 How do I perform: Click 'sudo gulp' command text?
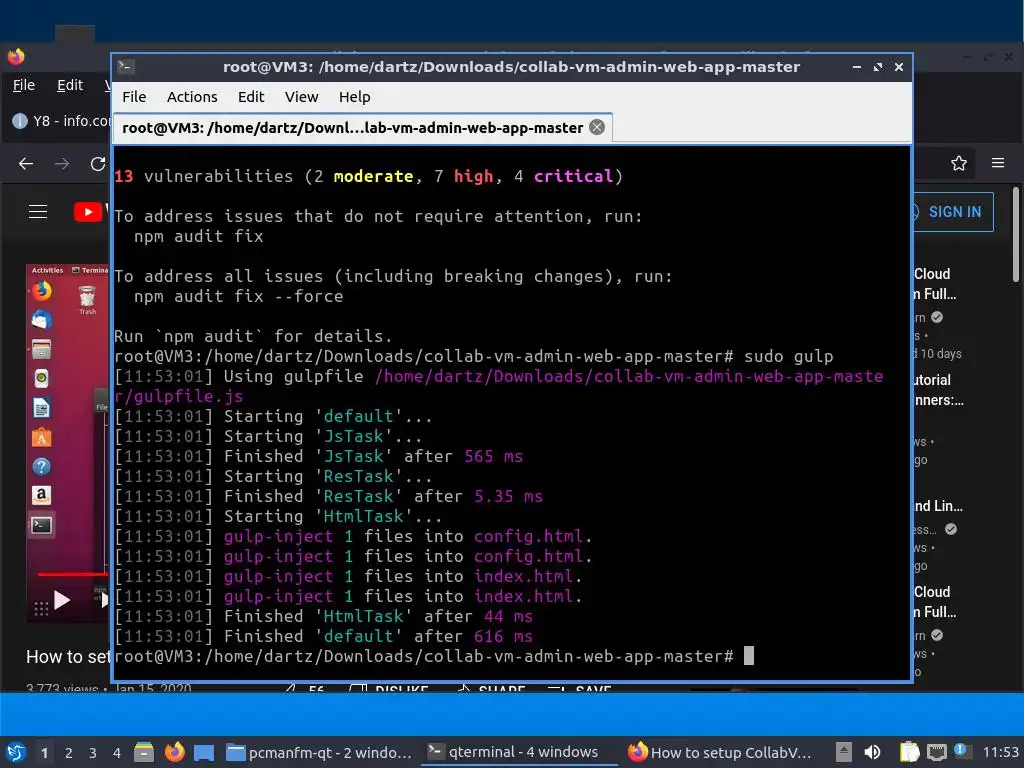[x=788, y=356]
